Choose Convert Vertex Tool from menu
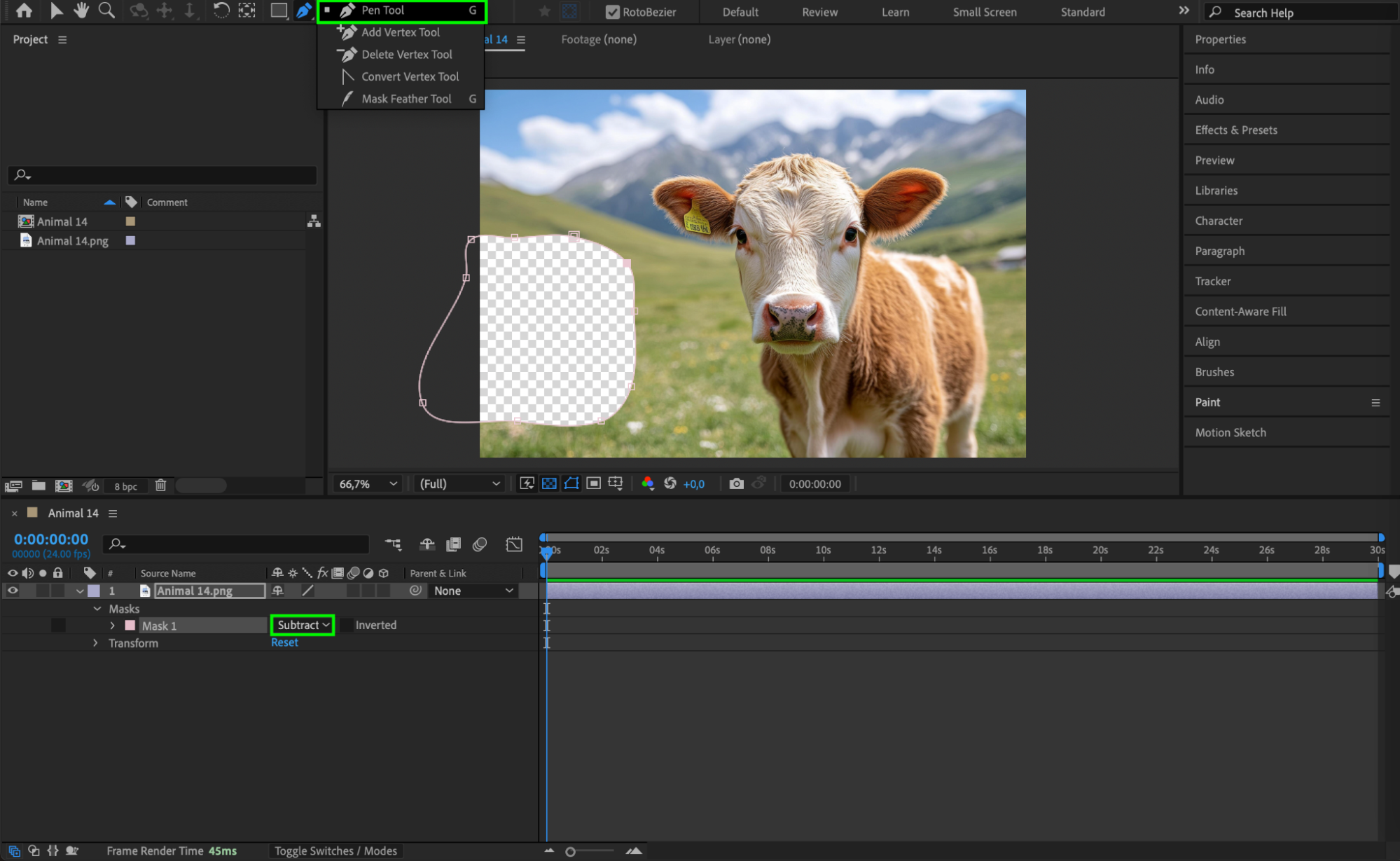The width and height of the screenshot is (1400, 861). [x=410, y=76]
